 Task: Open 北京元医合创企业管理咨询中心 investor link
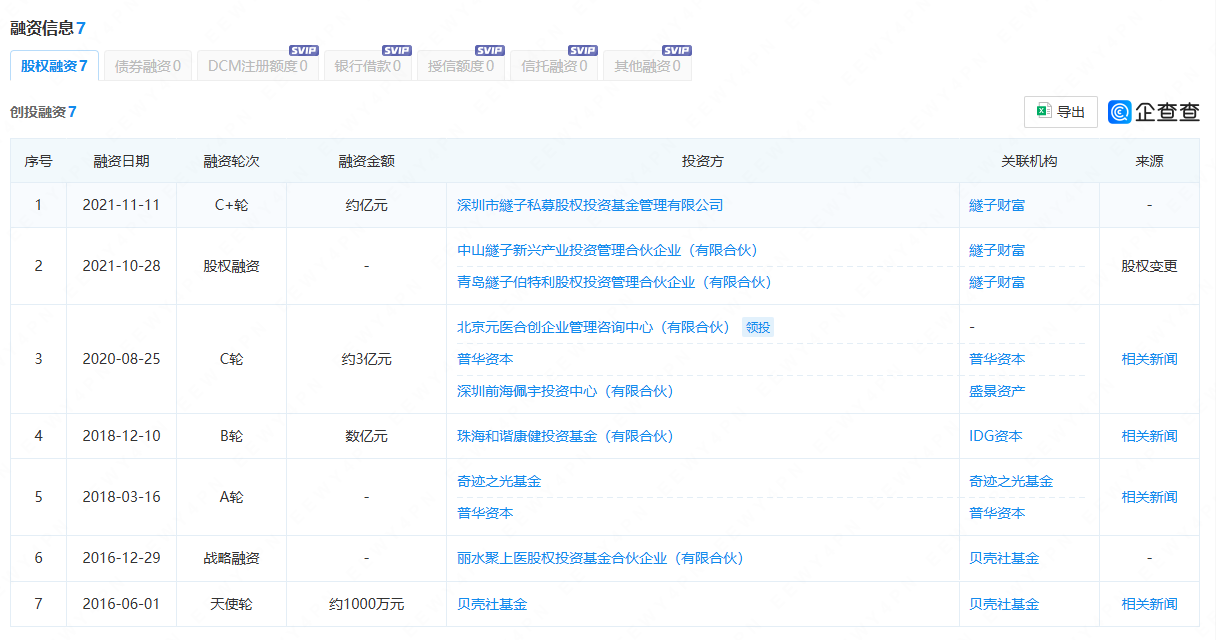pyautogui.click(x=593, y=327)
